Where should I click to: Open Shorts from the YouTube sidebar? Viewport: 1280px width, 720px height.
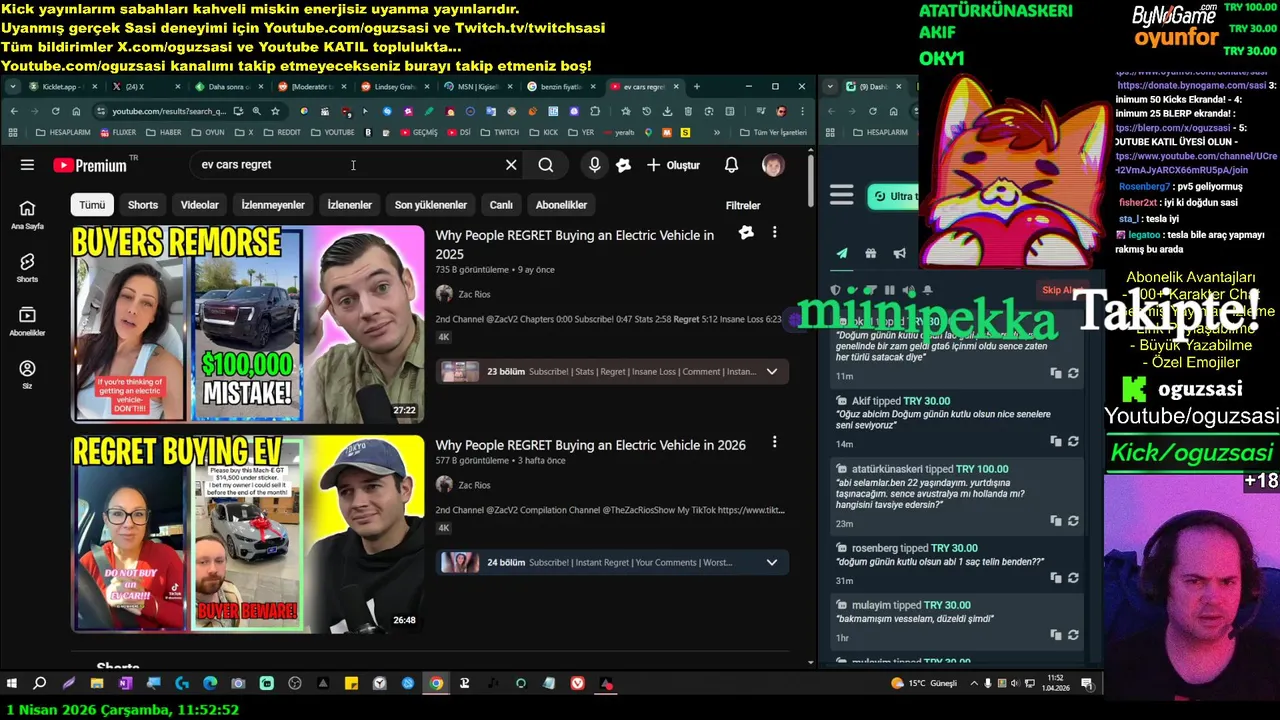click(27, 267)
